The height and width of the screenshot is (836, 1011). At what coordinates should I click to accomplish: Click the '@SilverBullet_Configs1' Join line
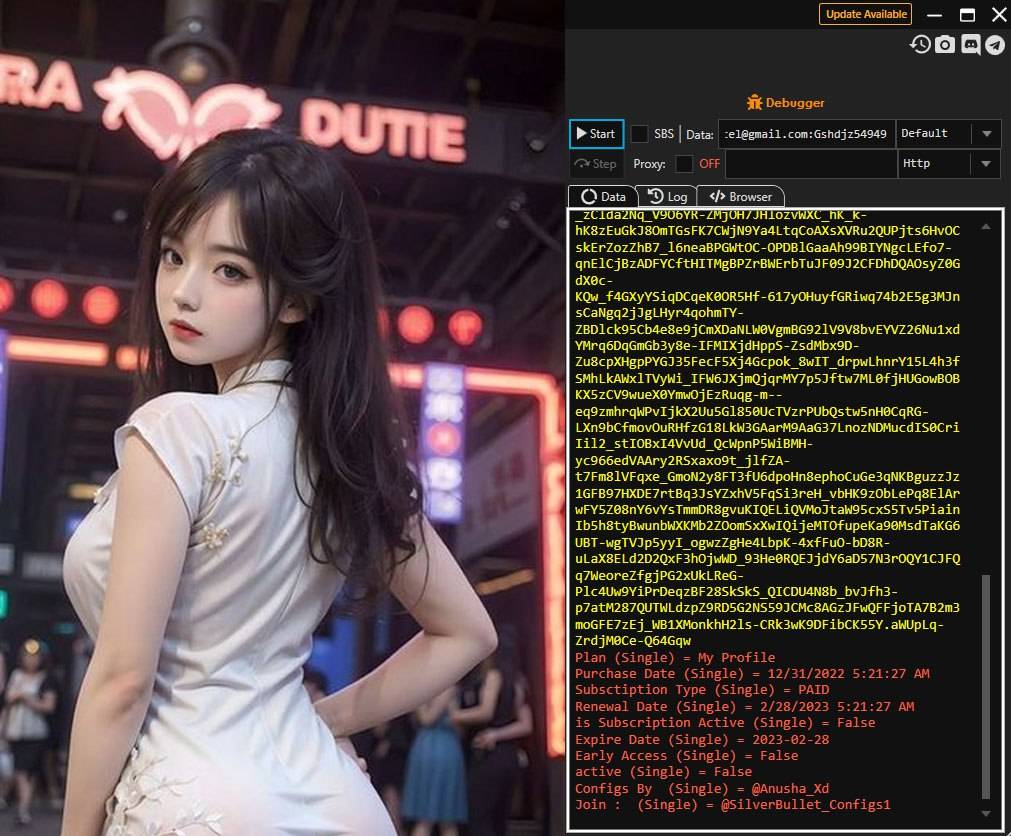pos(733,804)
